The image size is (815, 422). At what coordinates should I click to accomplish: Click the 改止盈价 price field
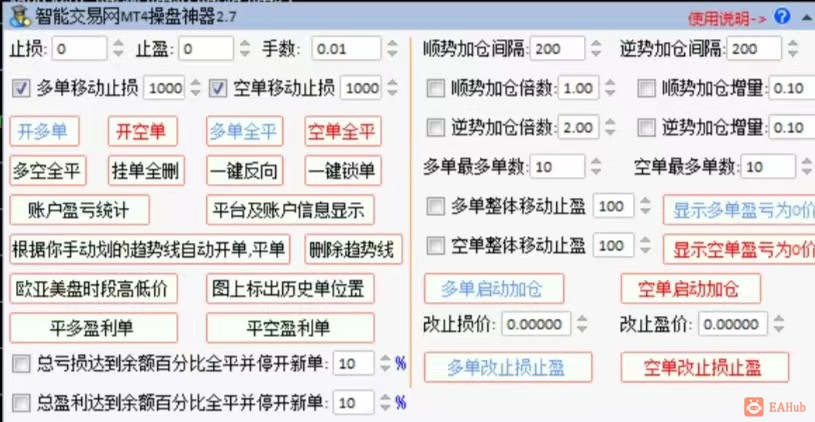pyautogui.click(x=733, y=324)
